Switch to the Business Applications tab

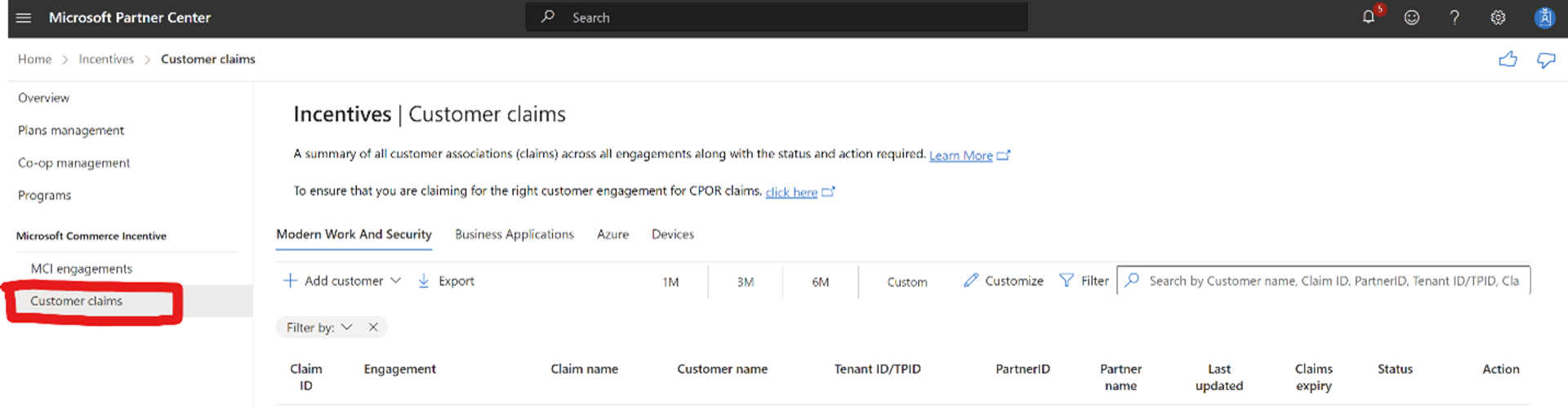pyautogui.click(x=514, y=234)
